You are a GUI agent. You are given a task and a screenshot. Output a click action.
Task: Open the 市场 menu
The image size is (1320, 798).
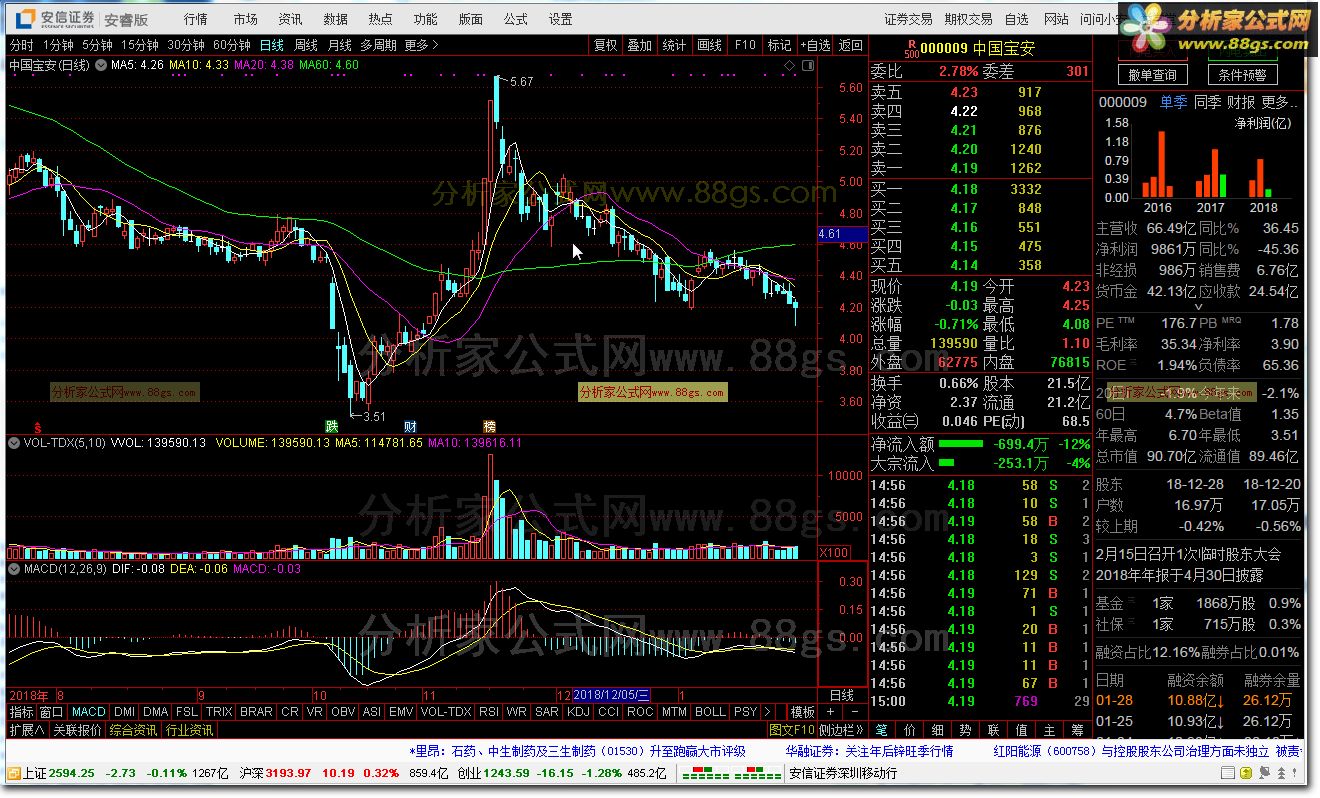(245, 19)
